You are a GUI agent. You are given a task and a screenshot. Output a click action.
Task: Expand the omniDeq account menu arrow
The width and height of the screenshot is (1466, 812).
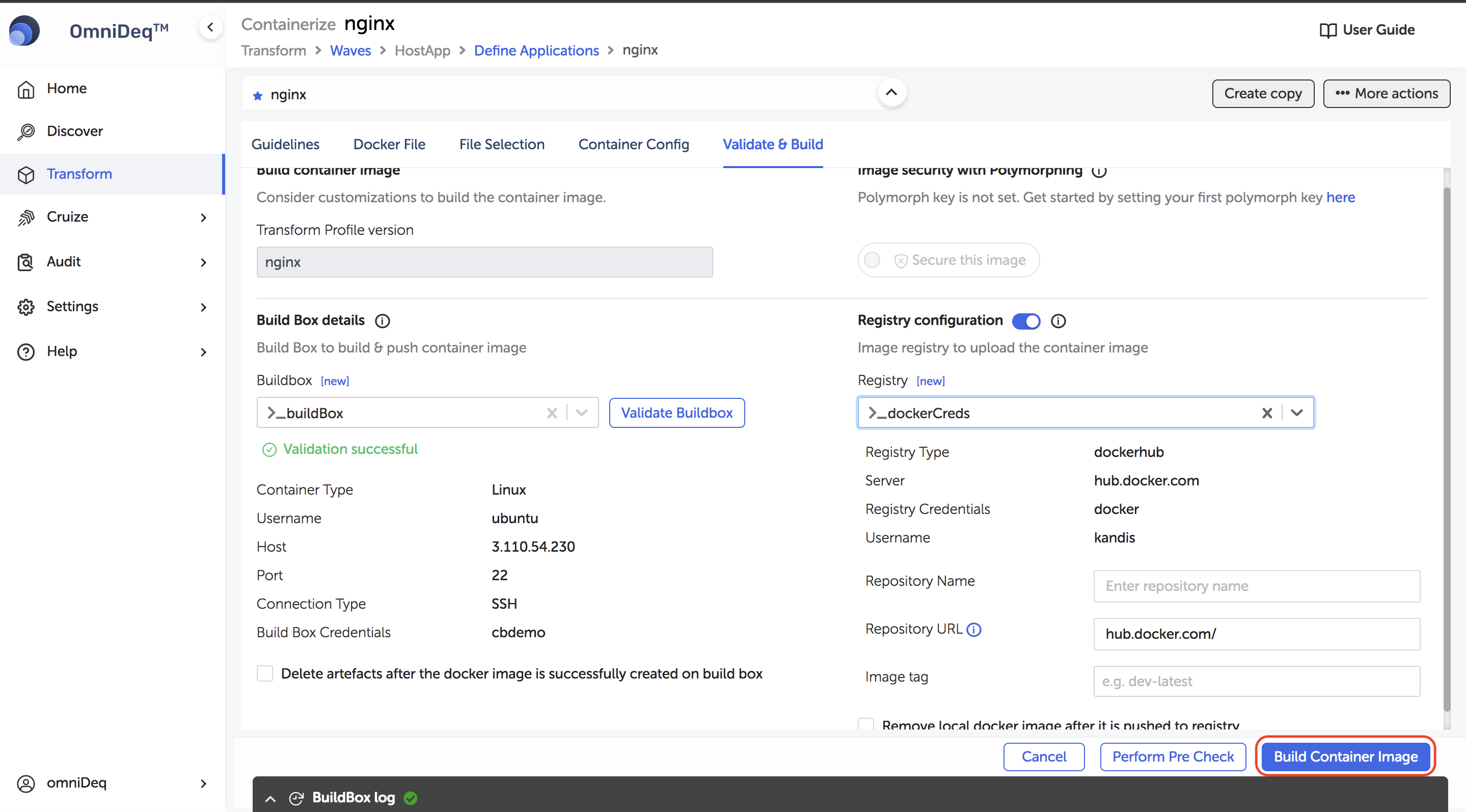[x=203, y=783]
